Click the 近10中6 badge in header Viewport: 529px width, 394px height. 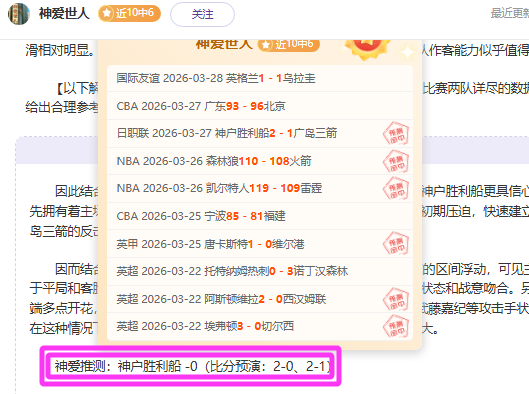(x=129, y=13)
